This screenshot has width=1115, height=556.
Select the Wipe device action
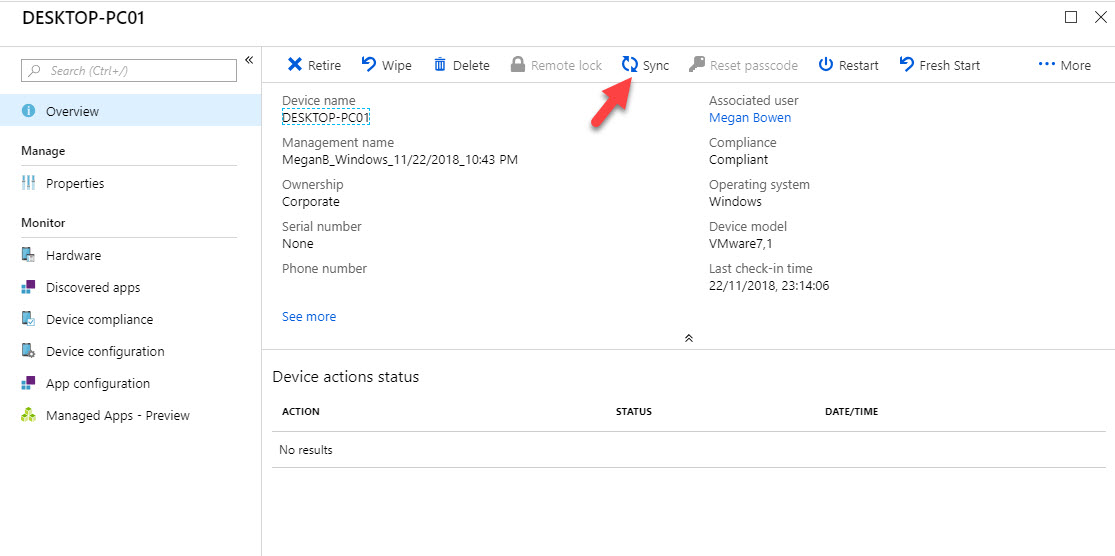click(386, 65)
